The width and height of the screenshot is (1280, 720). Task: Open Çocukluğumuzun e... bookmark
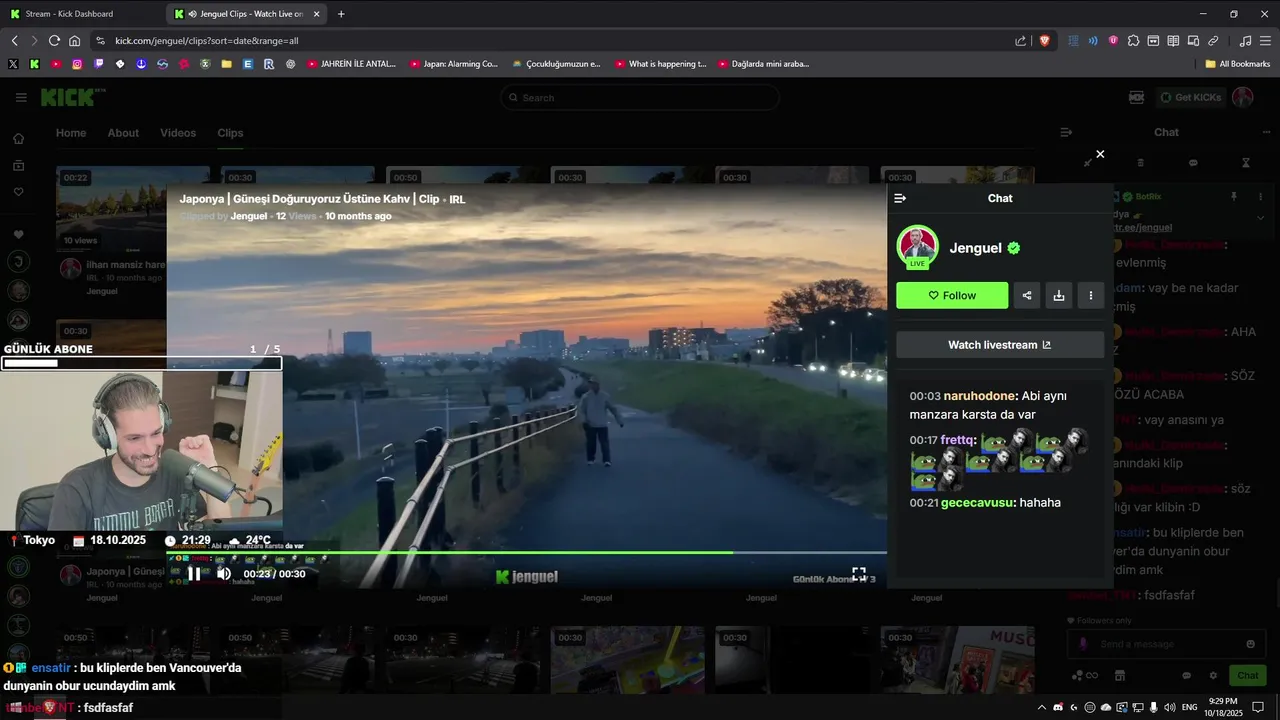click(x=557, y=64)
